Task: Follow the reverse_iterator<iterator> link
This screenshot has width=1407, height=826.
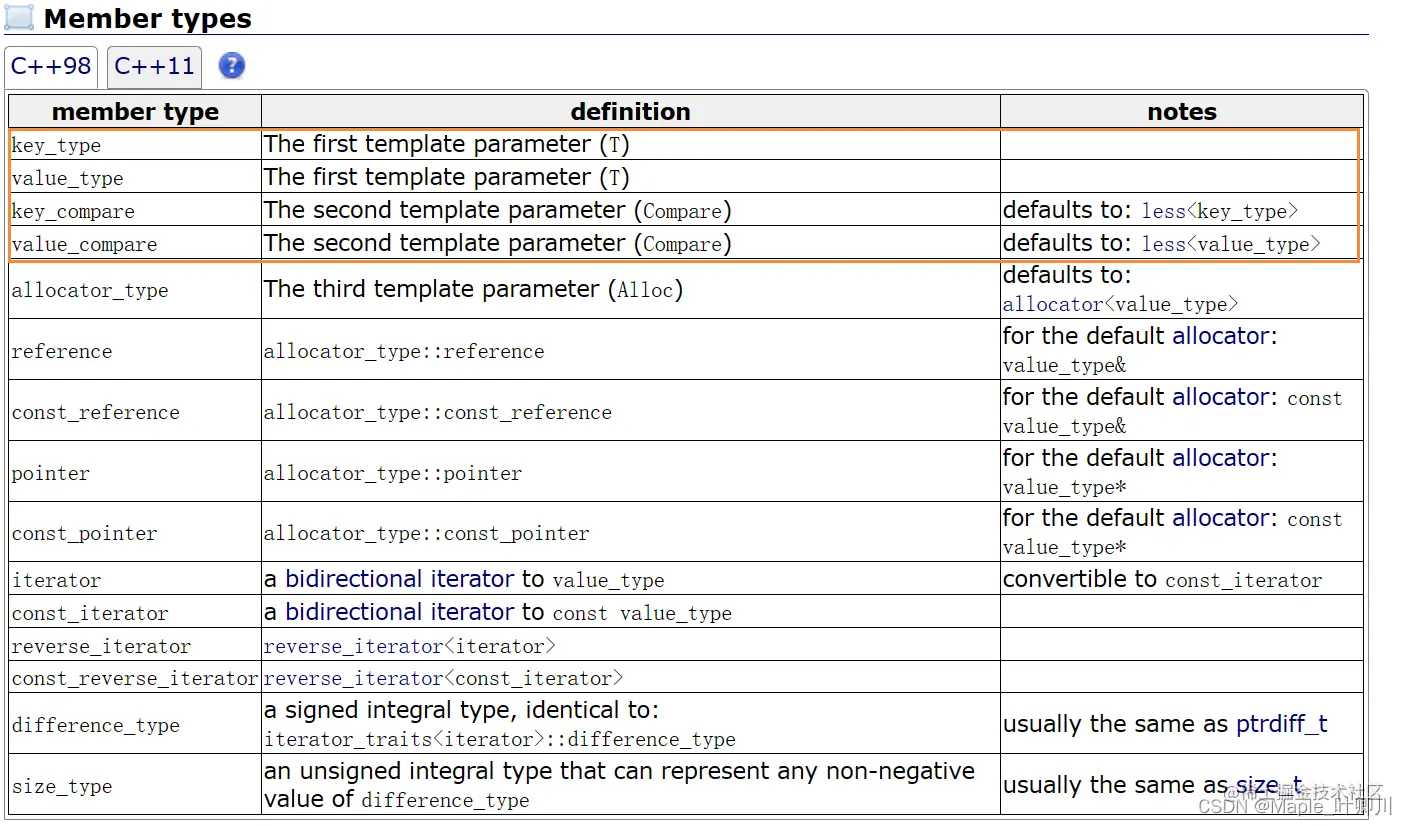Action: [x=409, y=646]
